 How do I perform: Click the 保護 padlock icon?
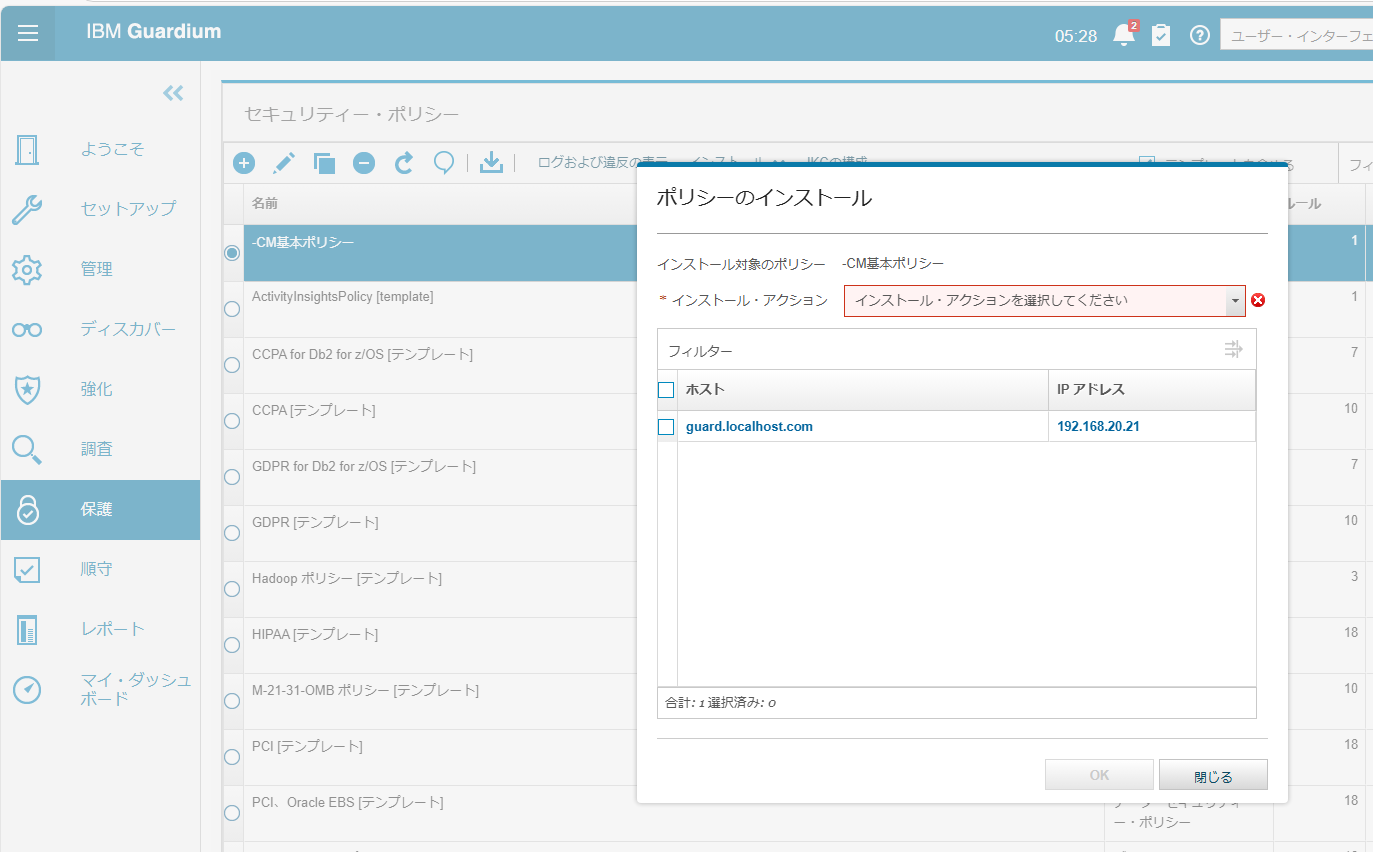27,509
